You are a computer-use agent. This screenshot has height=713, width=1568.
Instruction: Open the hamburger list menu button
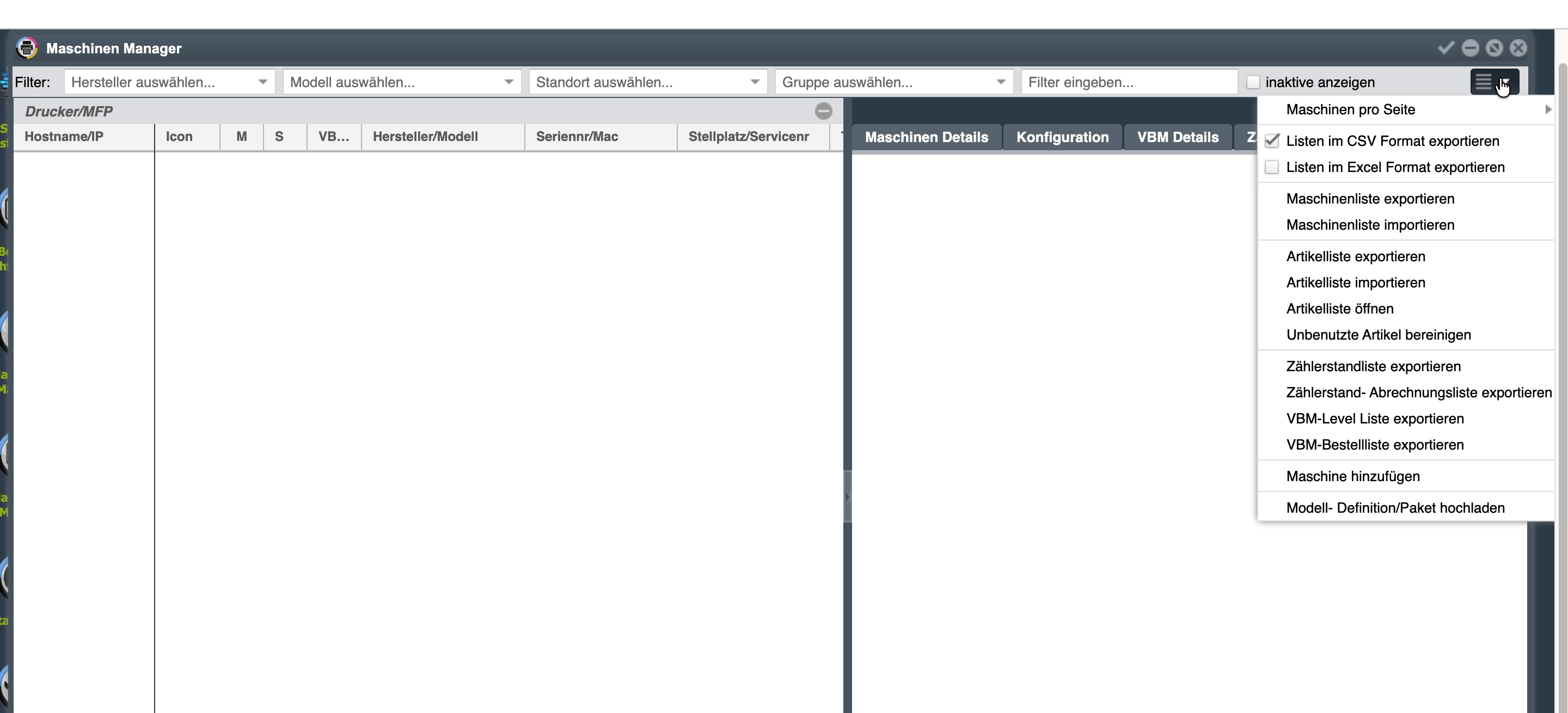1494,82
